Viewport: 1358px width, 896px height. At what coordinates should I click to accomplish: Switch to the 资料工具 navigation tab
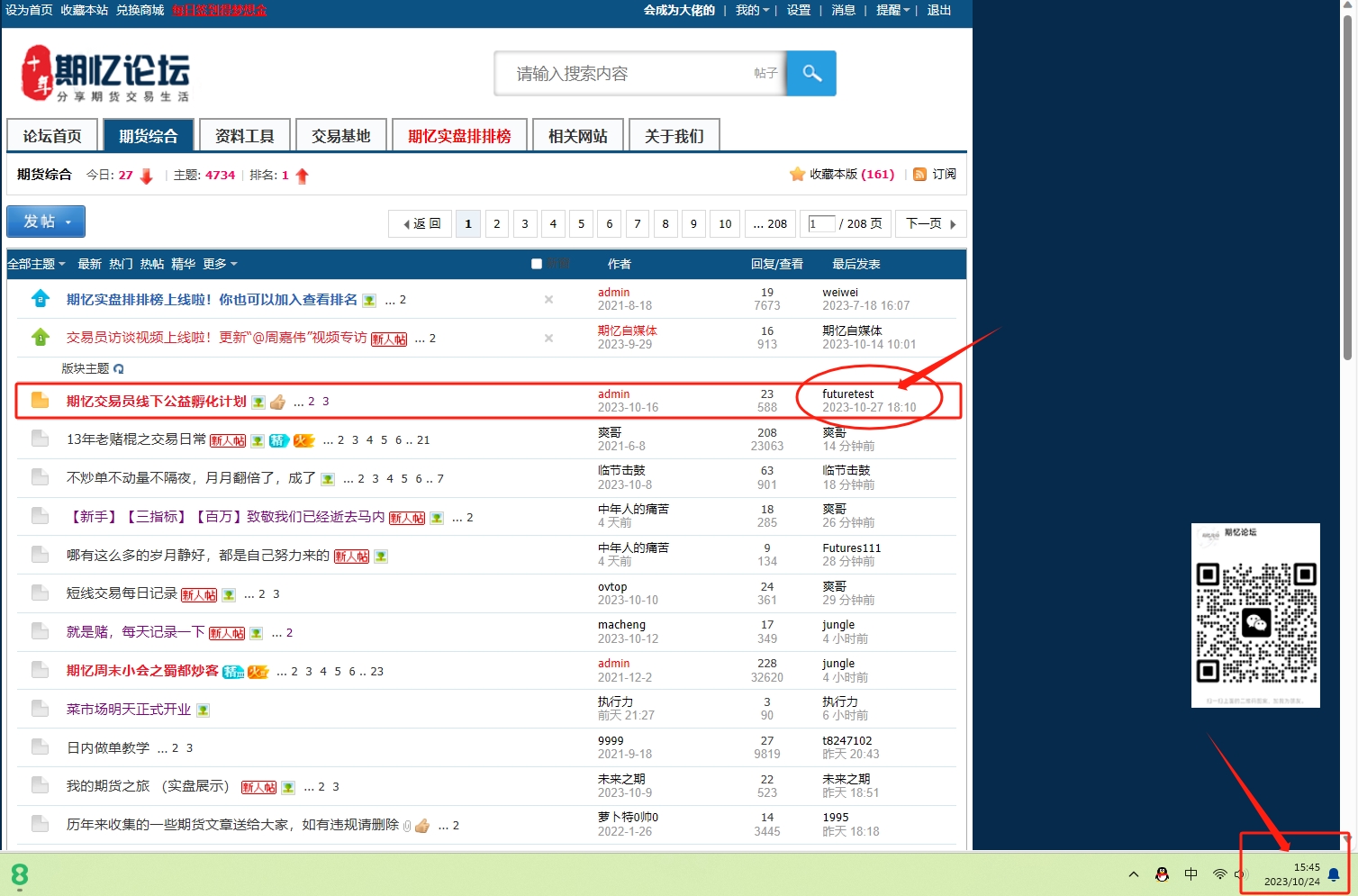tap(244, 136)
